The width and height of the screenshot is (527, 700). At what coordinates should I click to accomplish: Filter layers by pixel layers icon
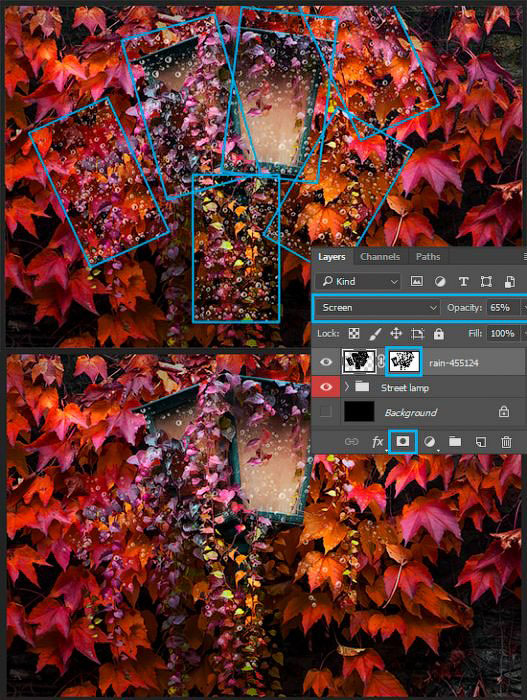pyautogui.click(x=416, y=281)
